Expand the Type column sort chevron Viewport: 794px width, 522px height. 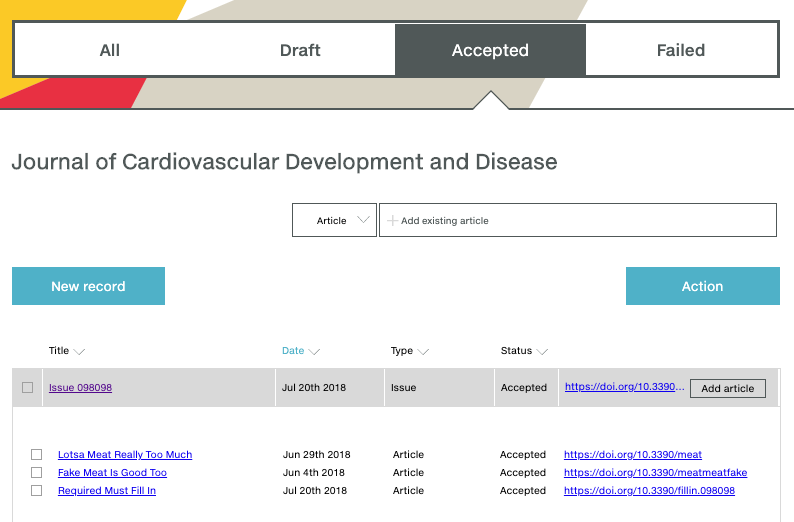tap(423, 352)
